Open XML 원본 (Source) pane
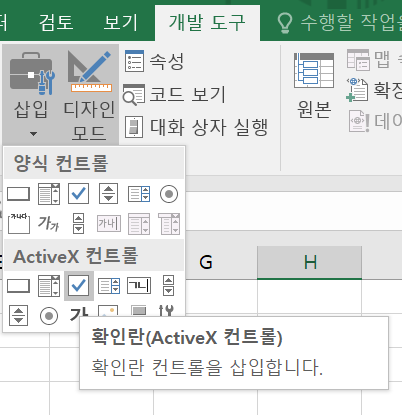The width and height of the screenshot is (402, 415). pos(314,86)
